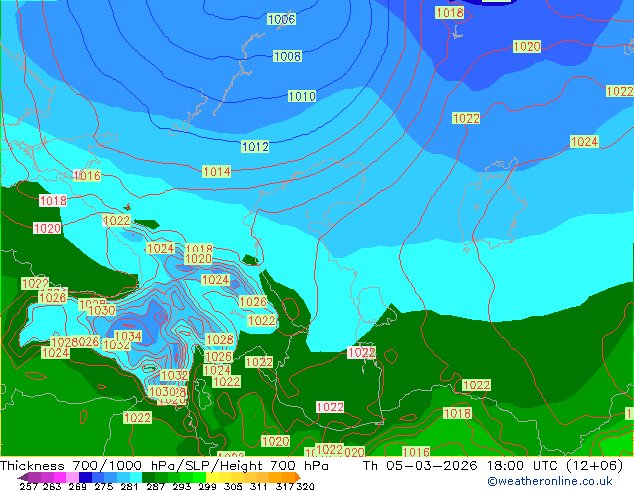Click the 293 legend value
Viewport: 634px width, 490px height.
tap(182, 486)
